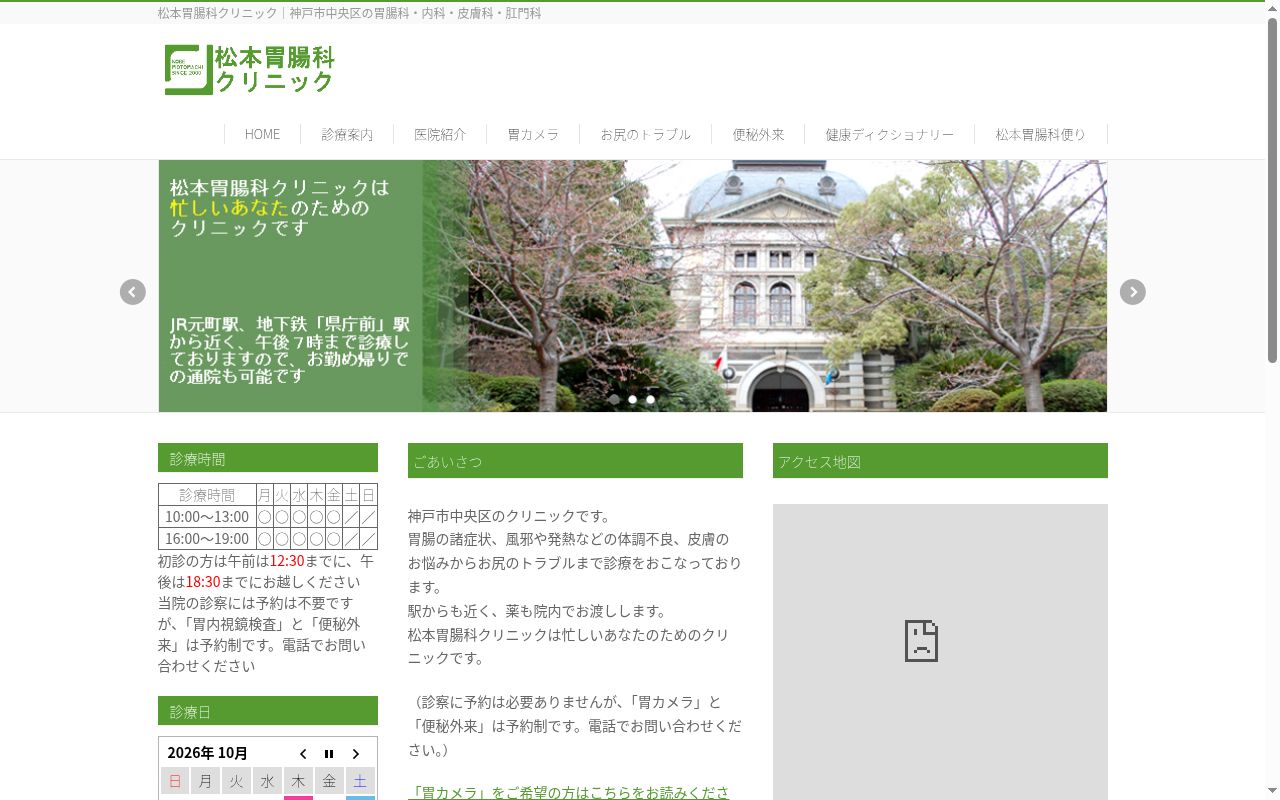
Task: Click the red 18:30 time text
Action: [x=203, y=582]
